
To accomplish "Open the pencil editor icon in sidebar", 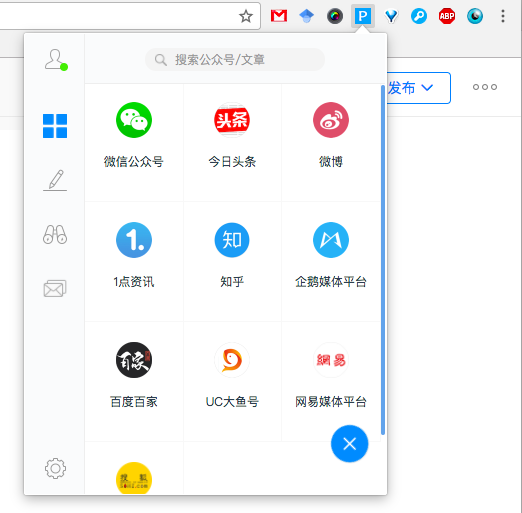I will [55, 180].
